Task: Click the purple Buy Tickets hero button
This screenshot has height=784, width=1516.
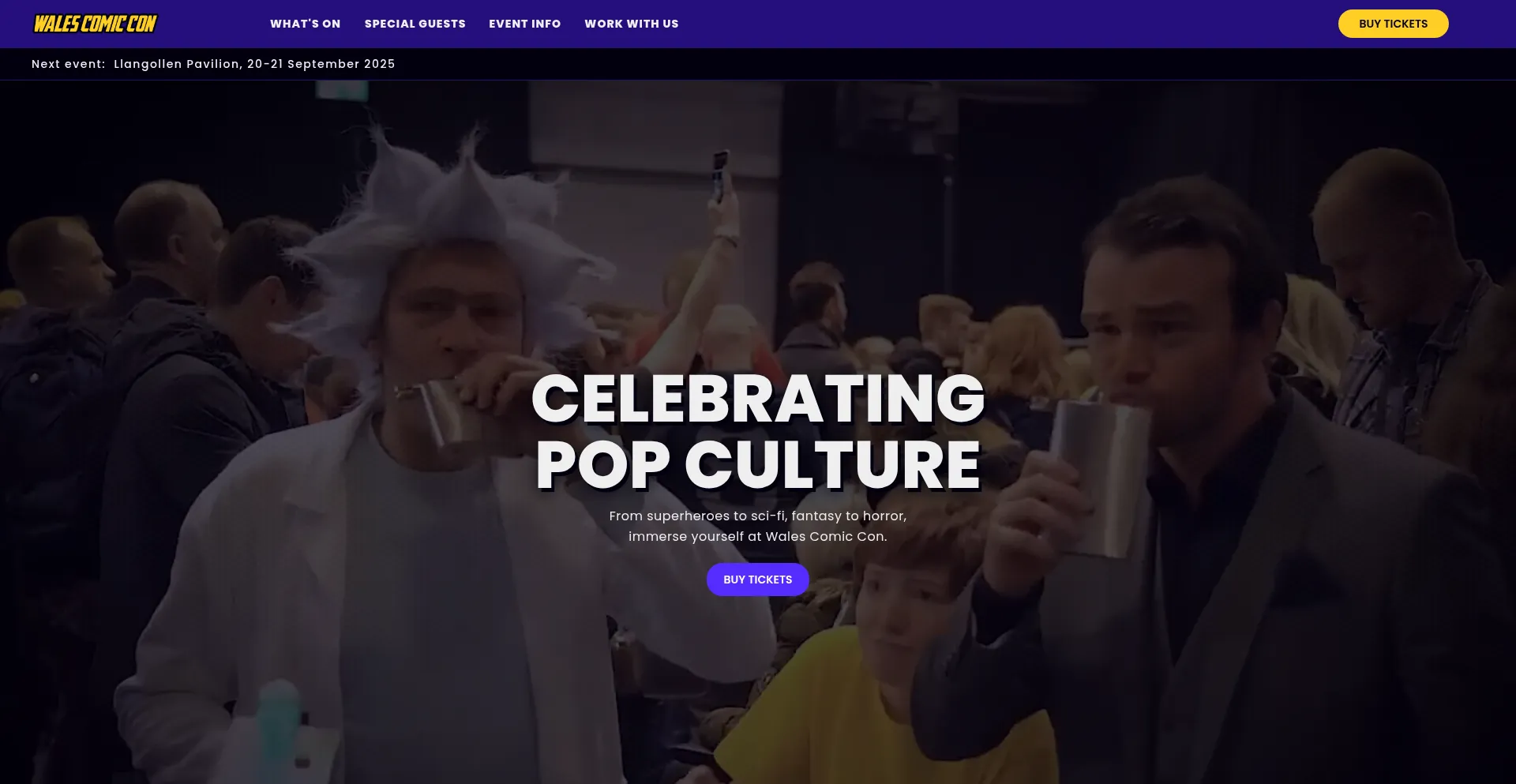Action: tap(757, 580)
